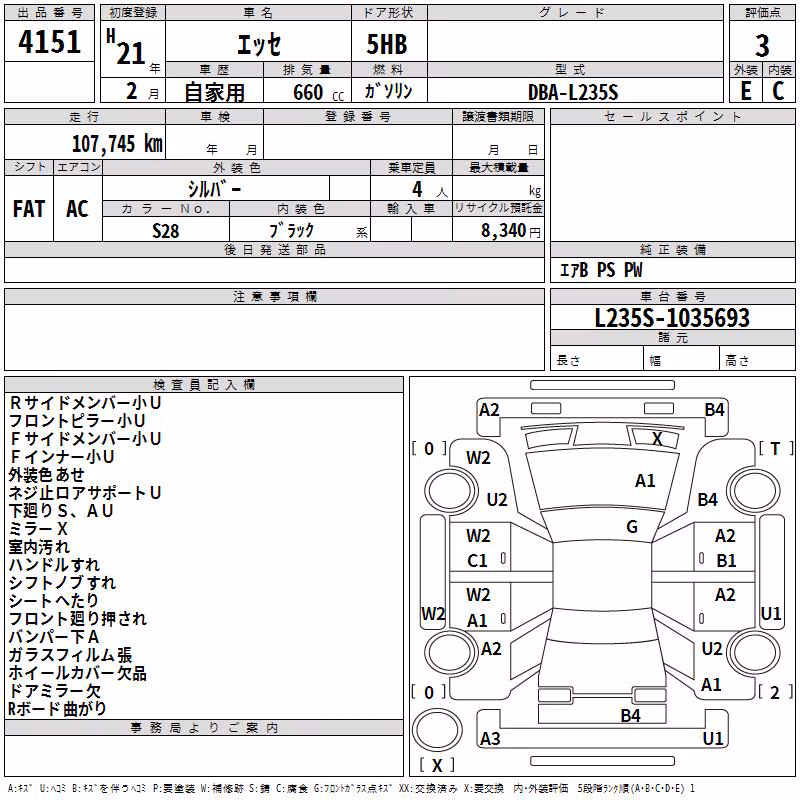This screenshot has width=800, height=800.
Task: Select the C1 damage mark on the diagram
Action: (x=478, y=561)
